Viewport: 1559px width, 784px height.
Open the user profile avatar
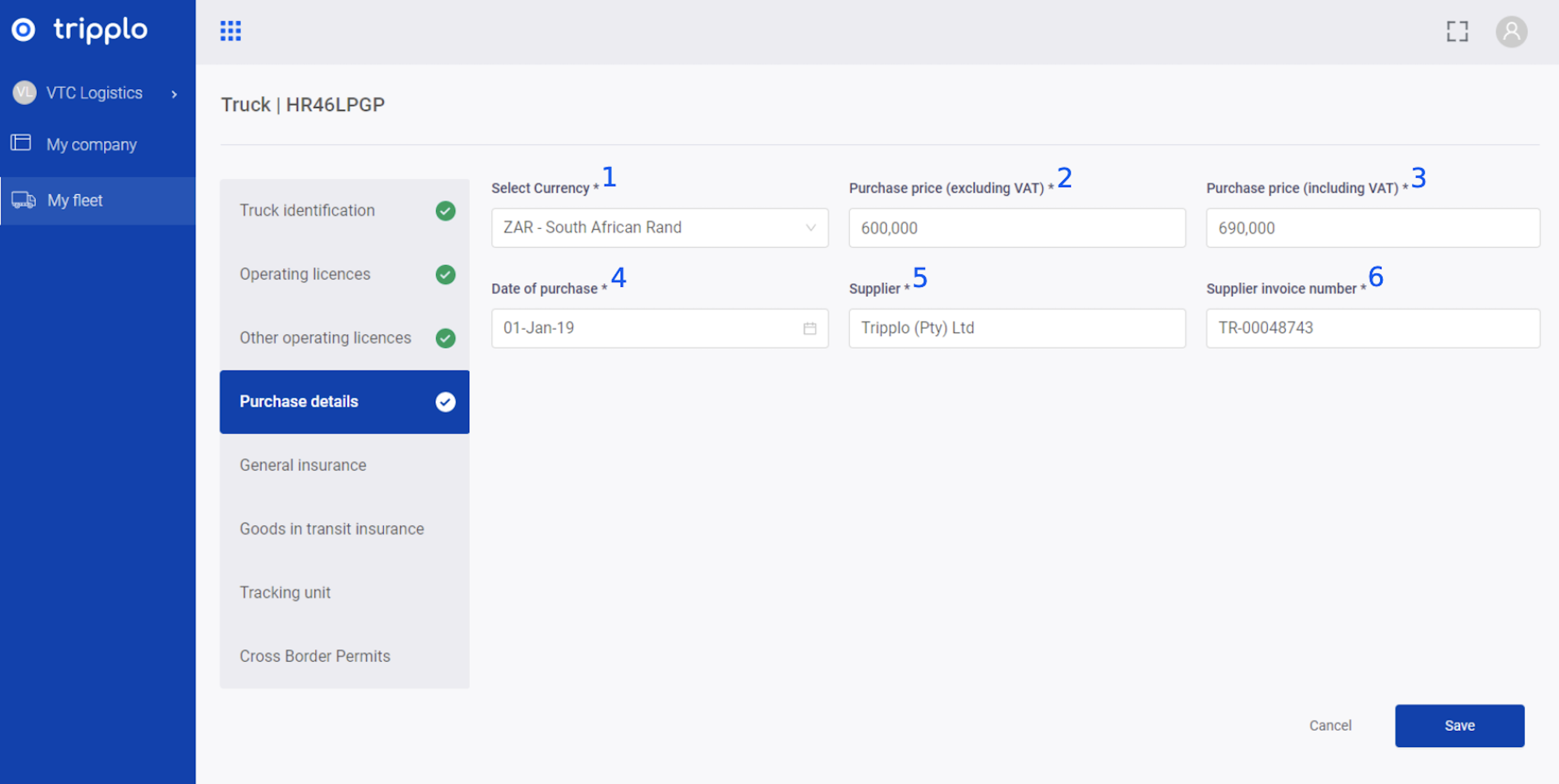click(1511, 31)
